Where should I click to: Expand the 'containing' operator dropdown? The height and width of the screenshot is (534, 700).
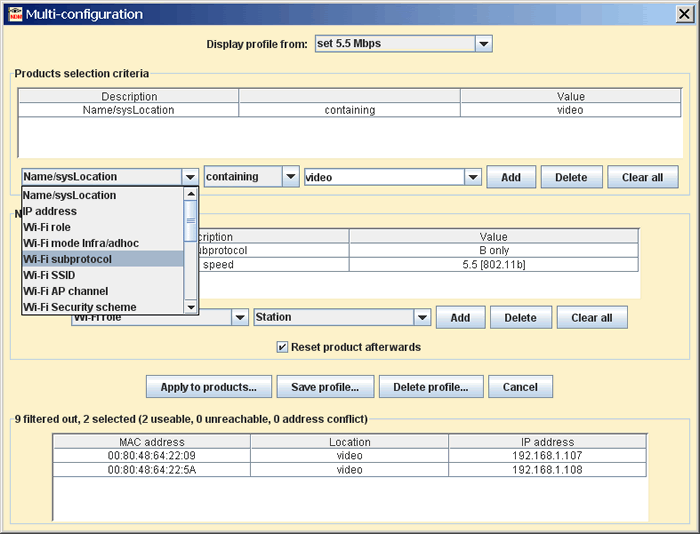pos(290,177)
